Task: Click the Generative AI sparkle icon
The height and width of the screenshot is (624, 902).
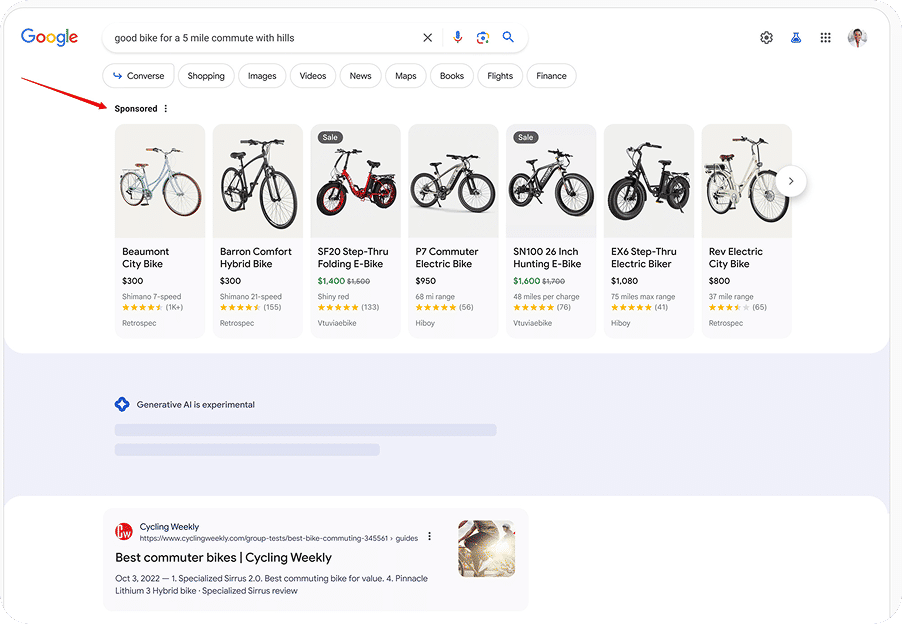Action: [122, 404]
